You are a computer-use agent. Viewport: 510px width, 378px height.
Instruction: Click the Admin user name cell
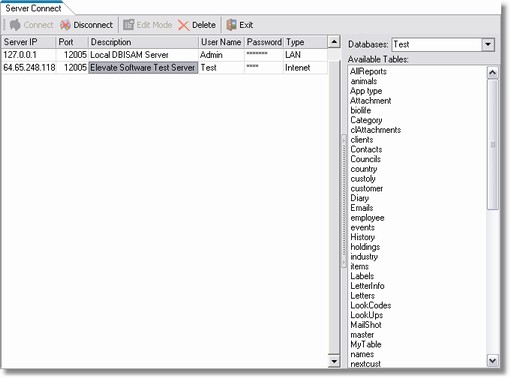(221, 55)
